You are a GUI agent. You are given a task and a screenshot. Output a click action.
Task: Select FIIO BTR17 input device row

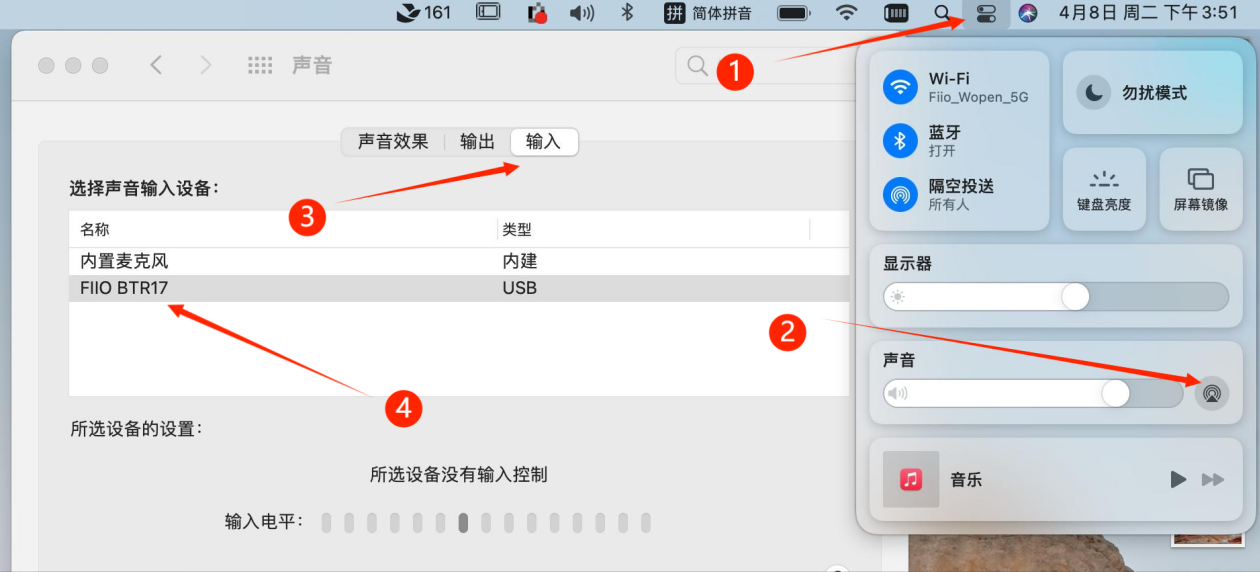tap(300, 288)
